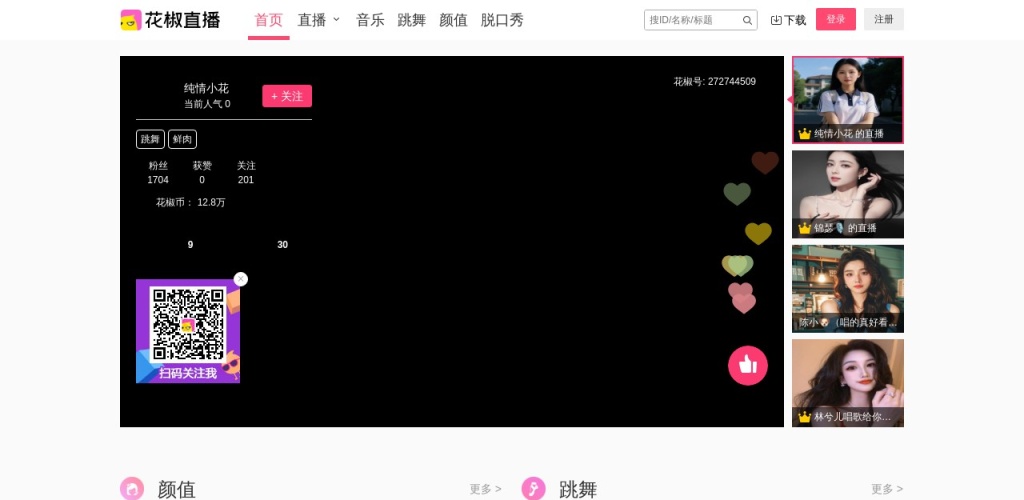Click the 跳舞 section heading
Viewport: 1024px width, 500px height.
578,490
